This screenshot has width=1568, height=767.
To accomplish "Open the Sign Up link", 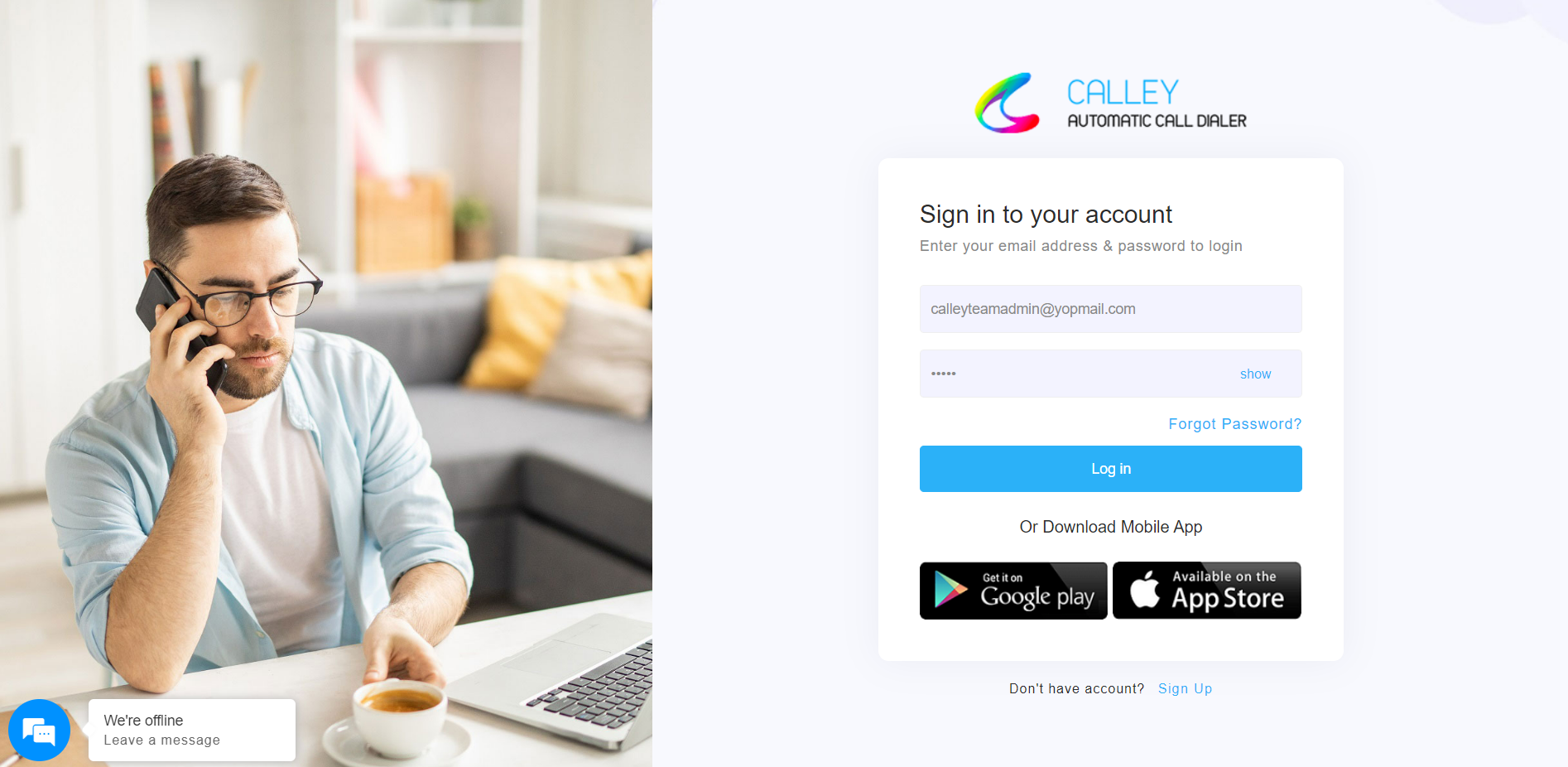I will 1185,688.
